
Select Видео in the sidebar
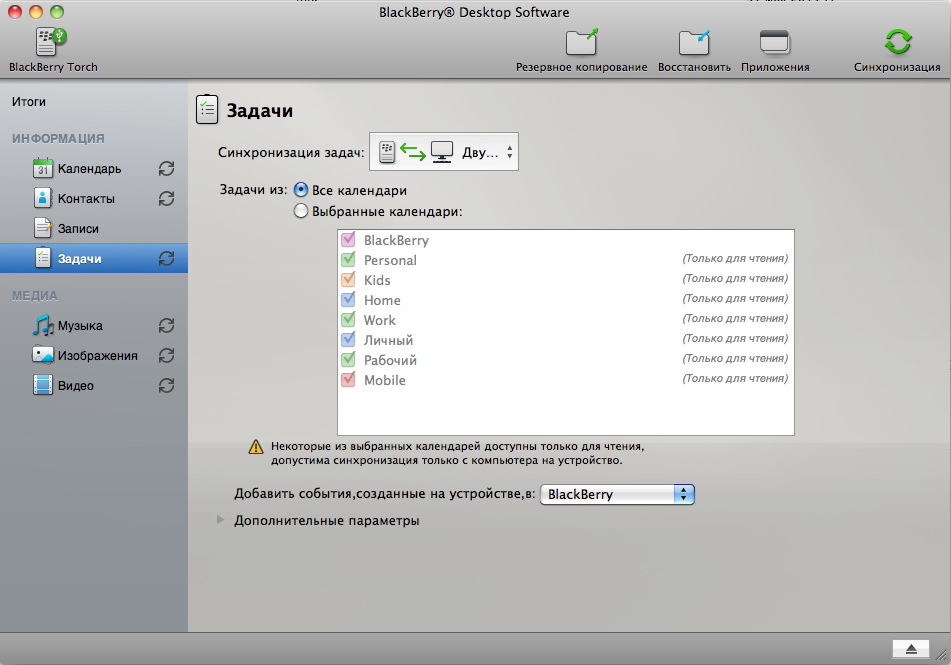[76, 386]
